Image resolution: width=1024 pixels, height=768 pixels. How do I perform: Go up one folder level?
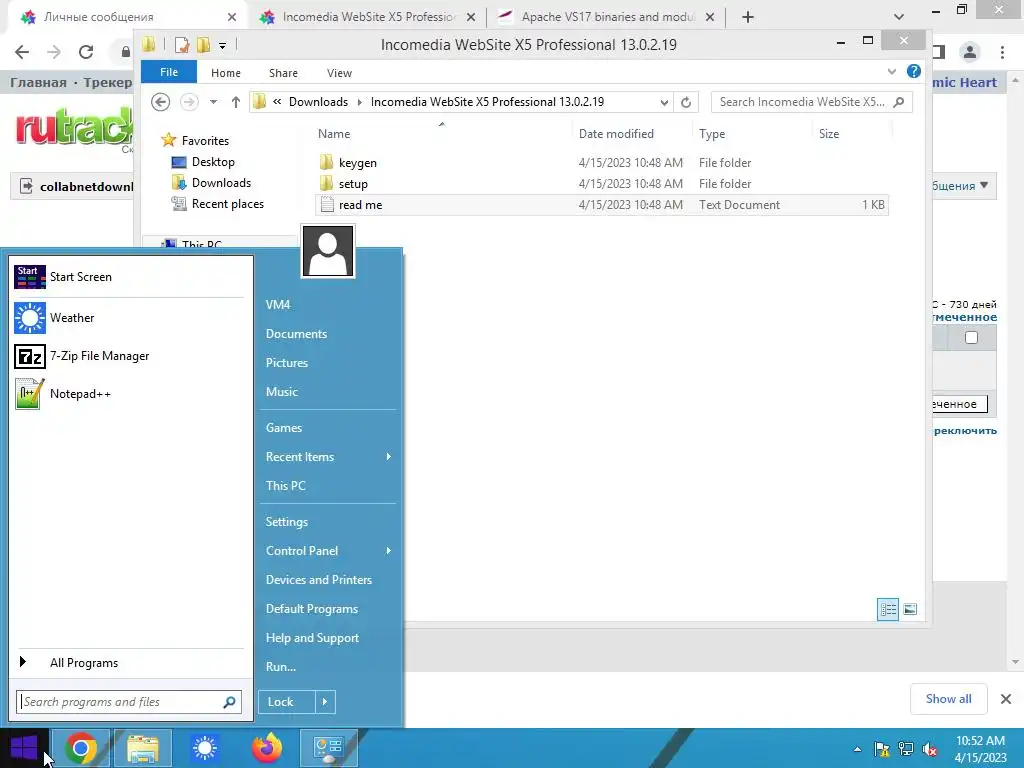[x=236, y=102]
